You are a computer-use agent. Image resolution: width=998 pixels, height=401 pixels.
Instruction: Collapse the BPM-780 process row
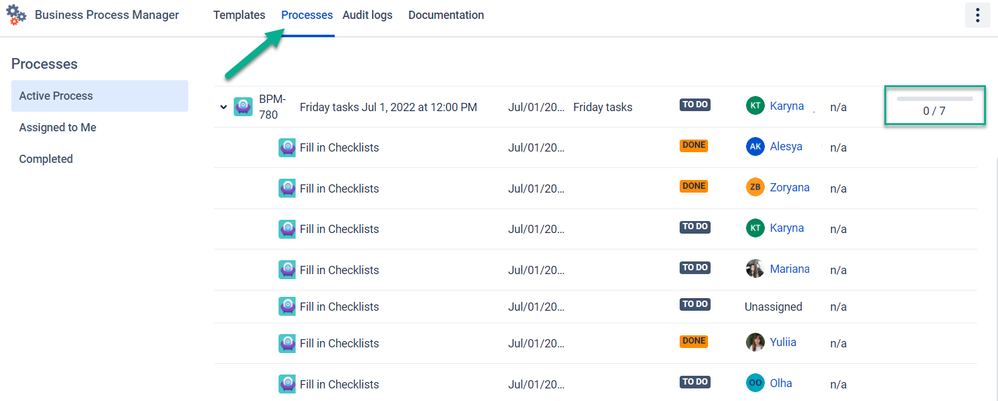[x=223, y=107]
